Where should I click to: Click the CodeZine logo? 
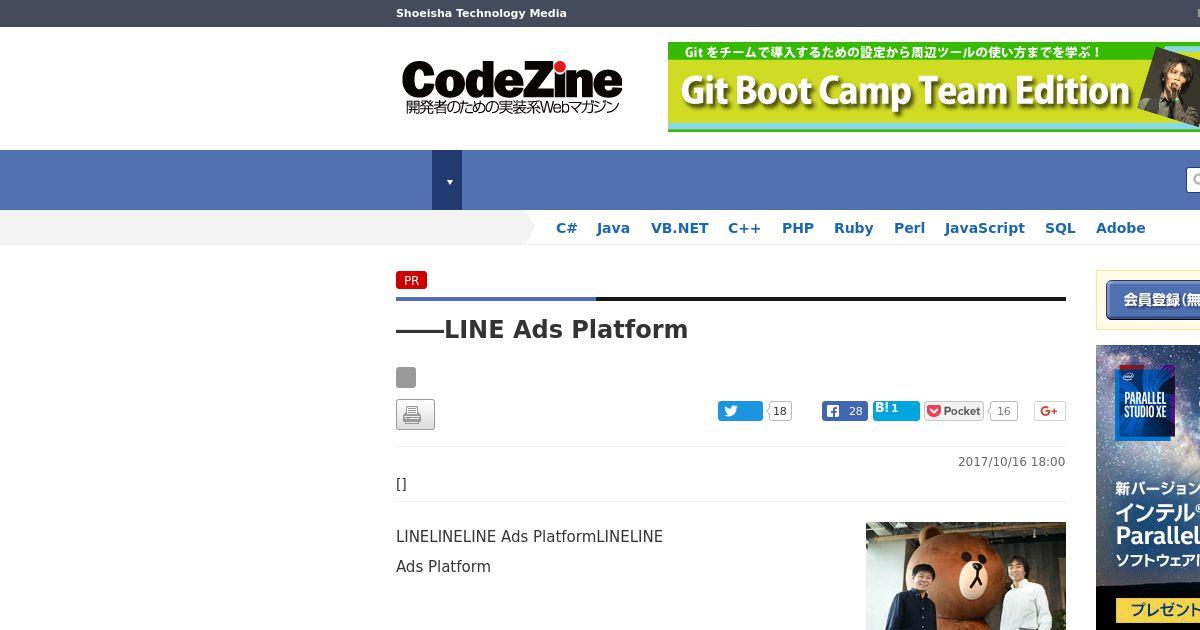[512, 87]
